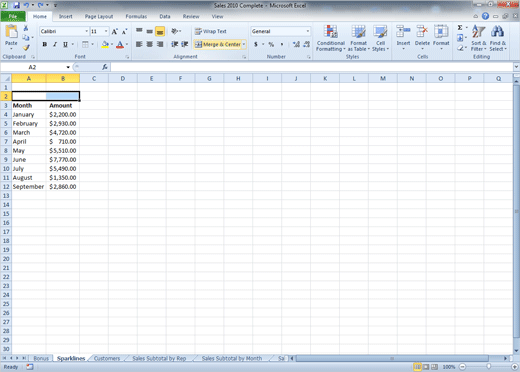Open Sort & Filter

[x=479, y=38]
